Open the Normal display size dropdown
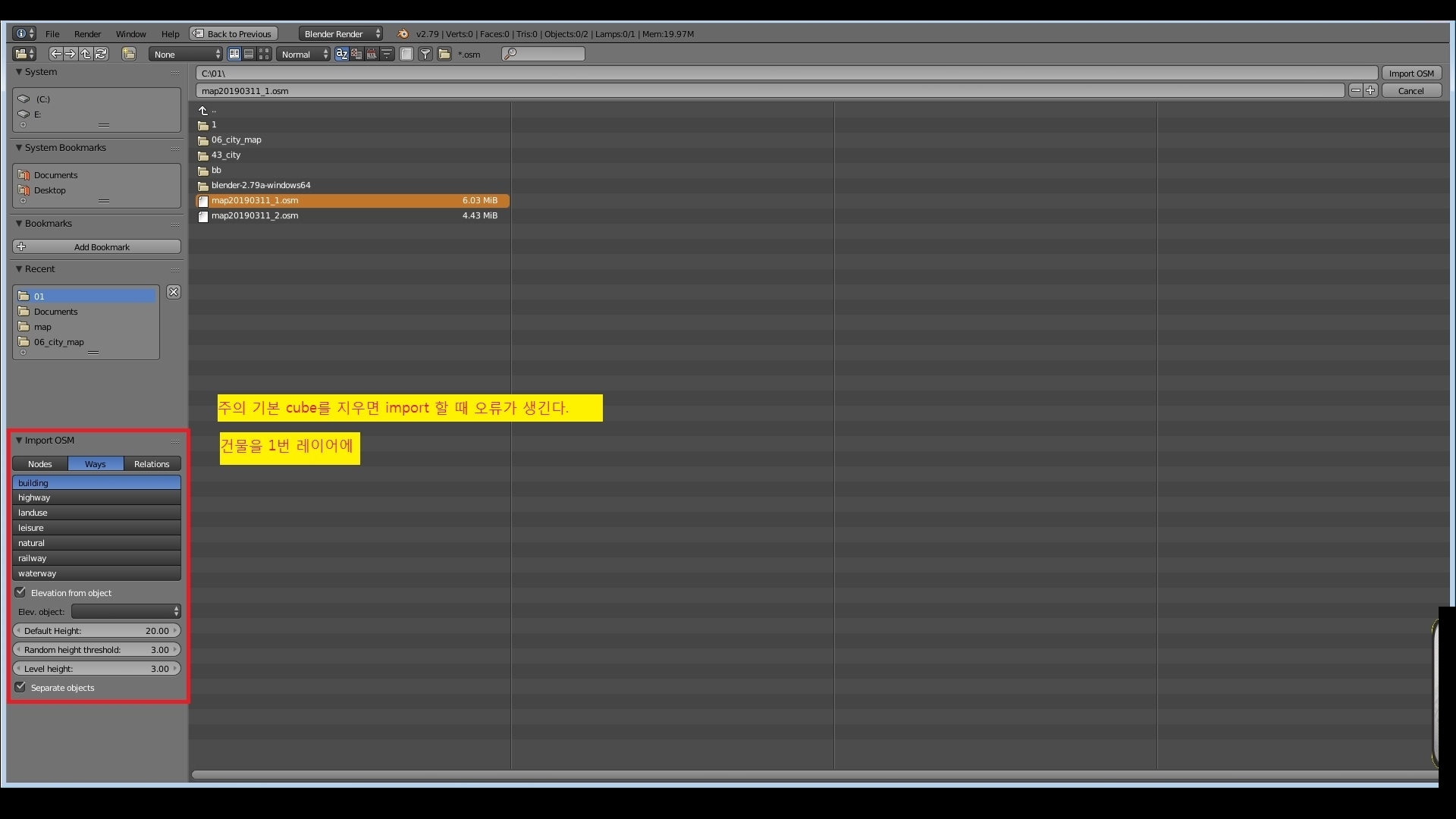 [303, 54]
